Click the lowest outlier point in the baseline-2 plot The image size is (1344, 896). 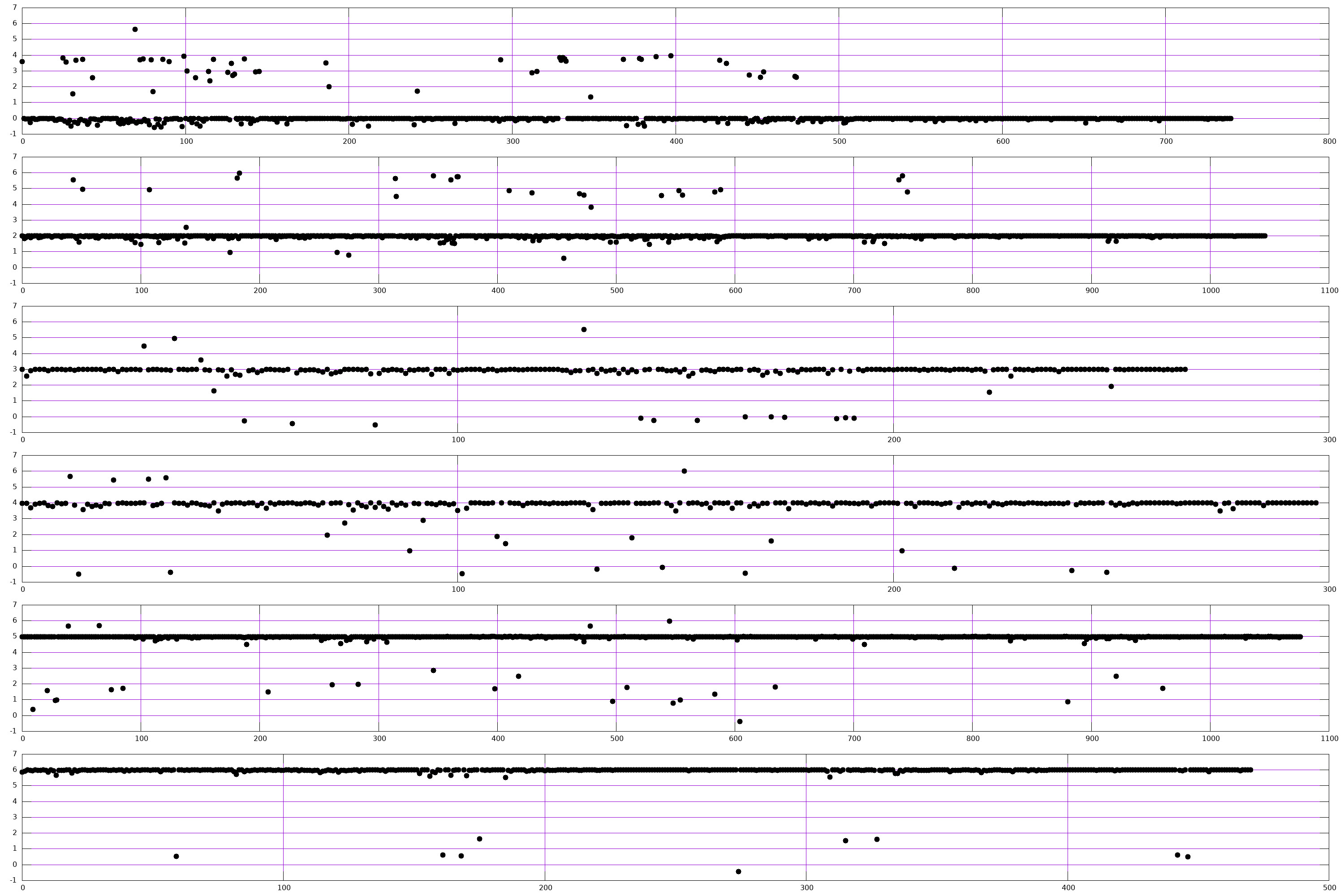coord(564,258)
